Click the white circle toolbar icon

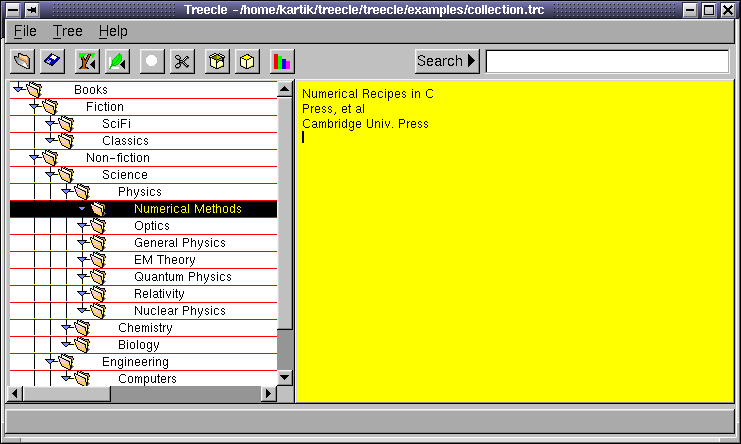coord(152,61)
